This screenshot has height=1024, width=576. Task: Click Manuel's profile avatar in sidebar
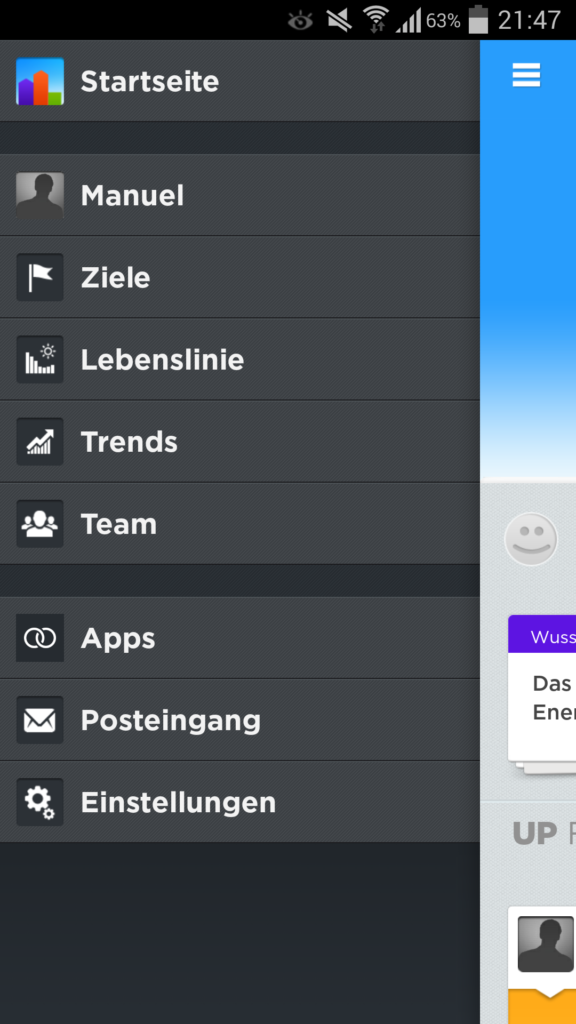[40, 195]
